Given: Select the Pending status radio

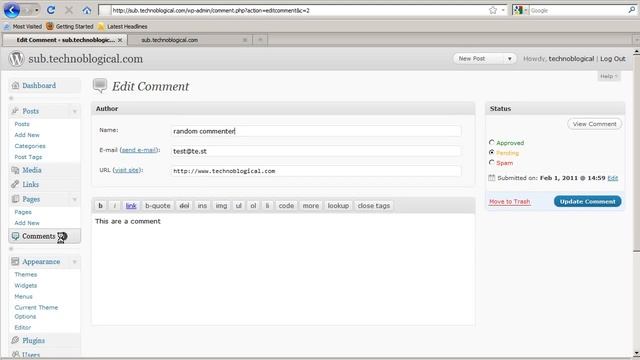Looking at the screenshot, I should tap(492, 152).
